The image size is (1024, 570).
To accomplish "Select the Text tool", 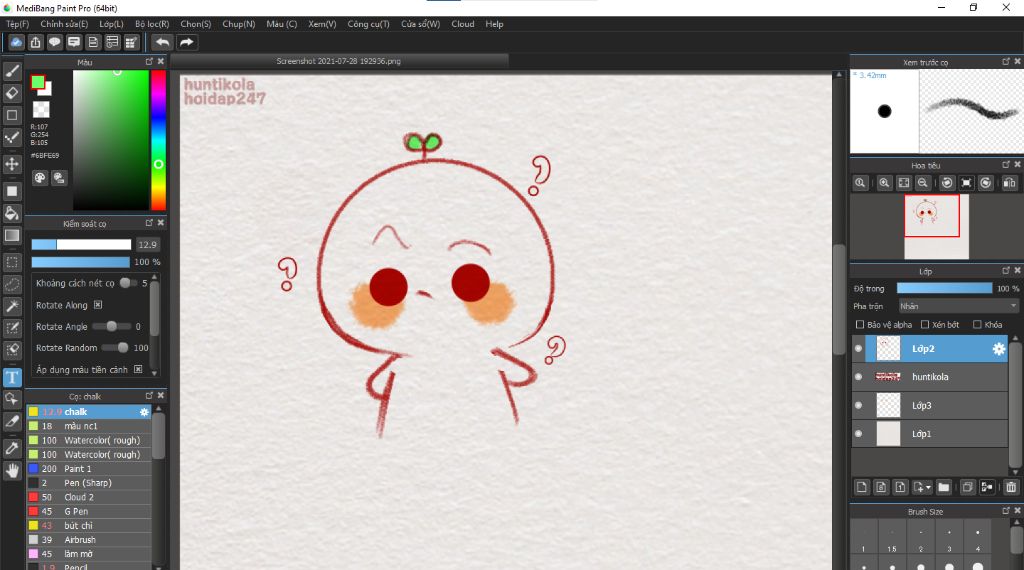I will pos(12,377).
